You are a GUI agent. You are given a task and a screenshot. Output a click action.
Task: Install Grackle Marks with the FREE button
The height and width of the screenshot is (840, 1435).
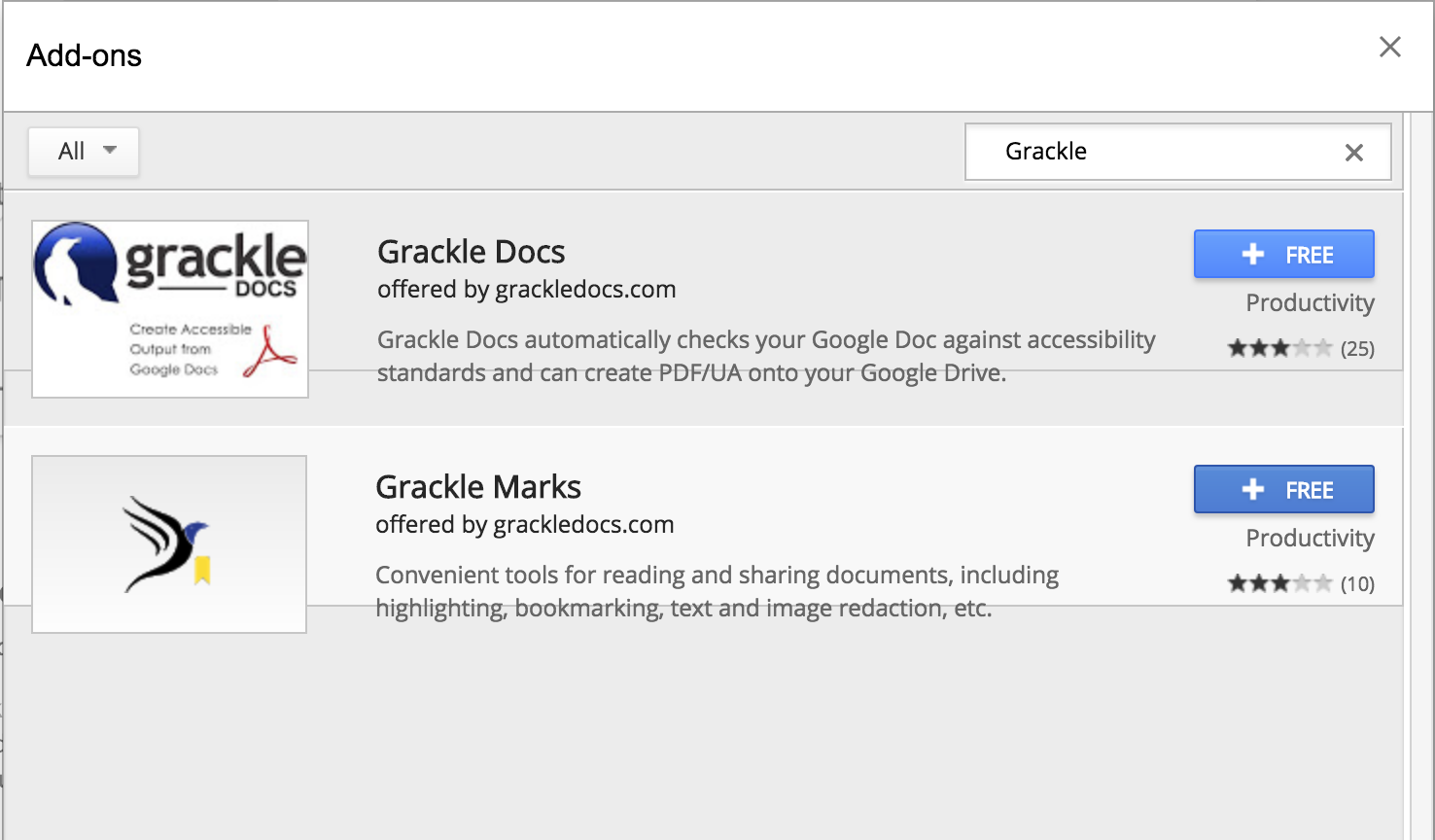click(1283, 490)
